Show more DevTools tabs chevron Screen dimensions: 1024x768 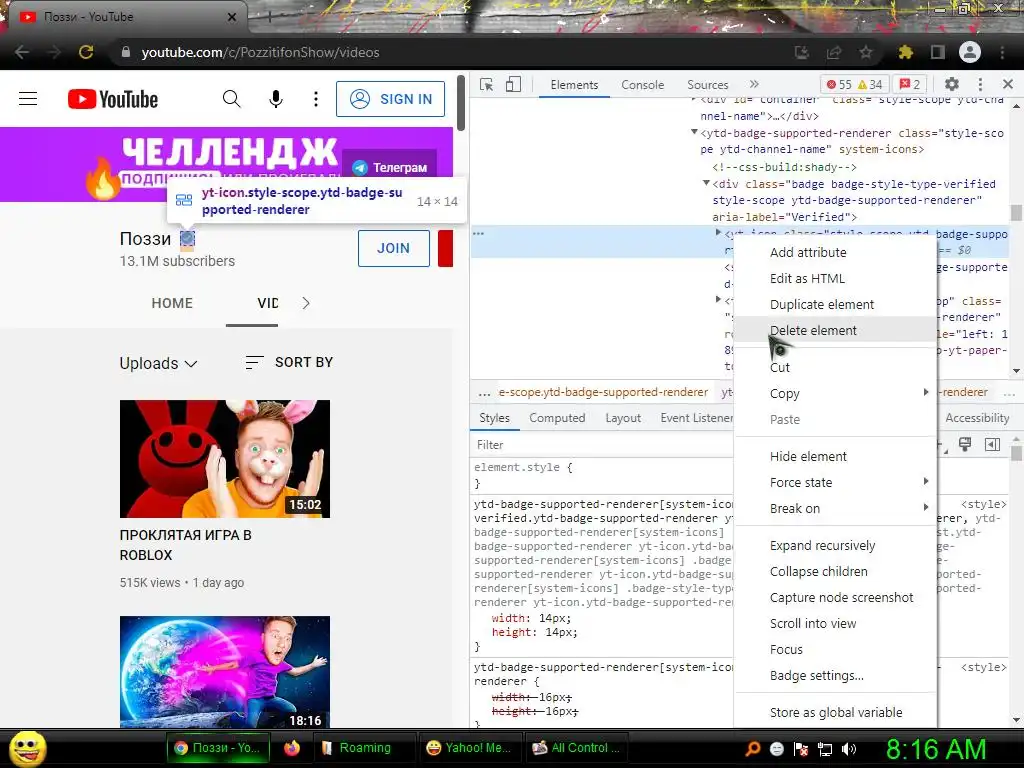click(754, 84)
